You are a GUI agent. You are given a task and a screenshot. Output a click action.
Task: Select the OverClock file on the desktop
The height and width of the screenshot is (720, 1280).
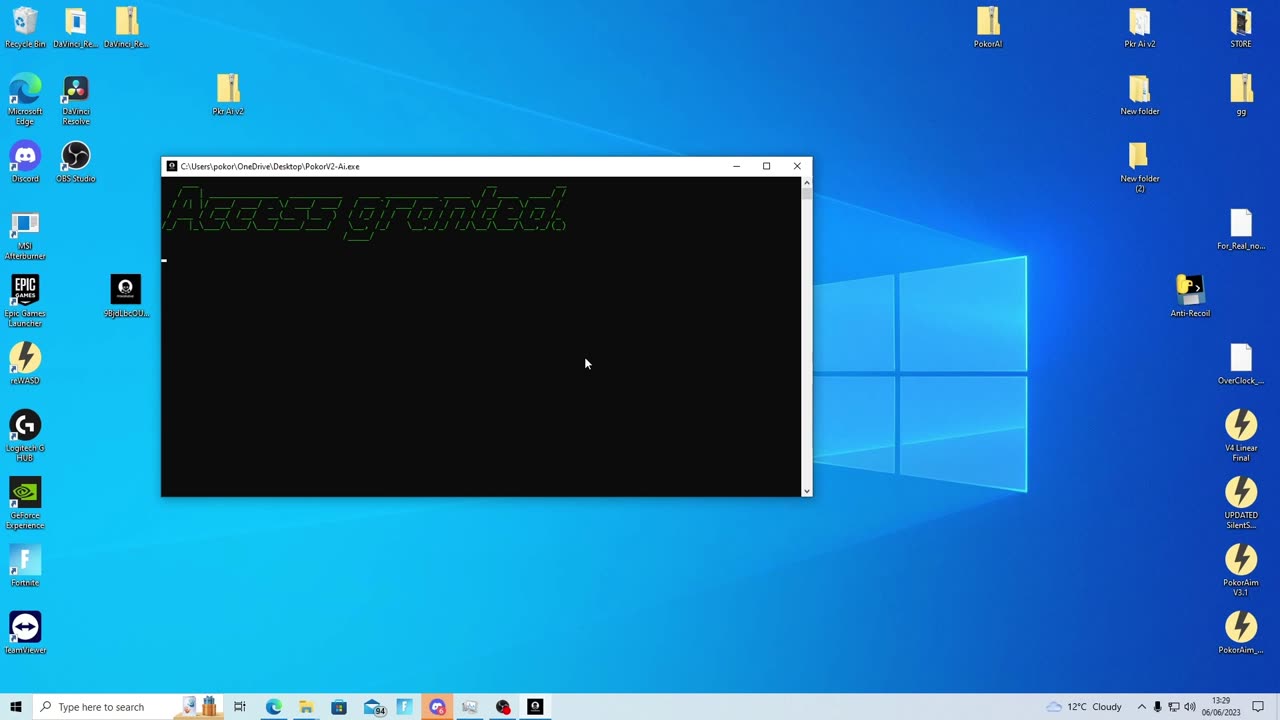[x=1241, y=364]
